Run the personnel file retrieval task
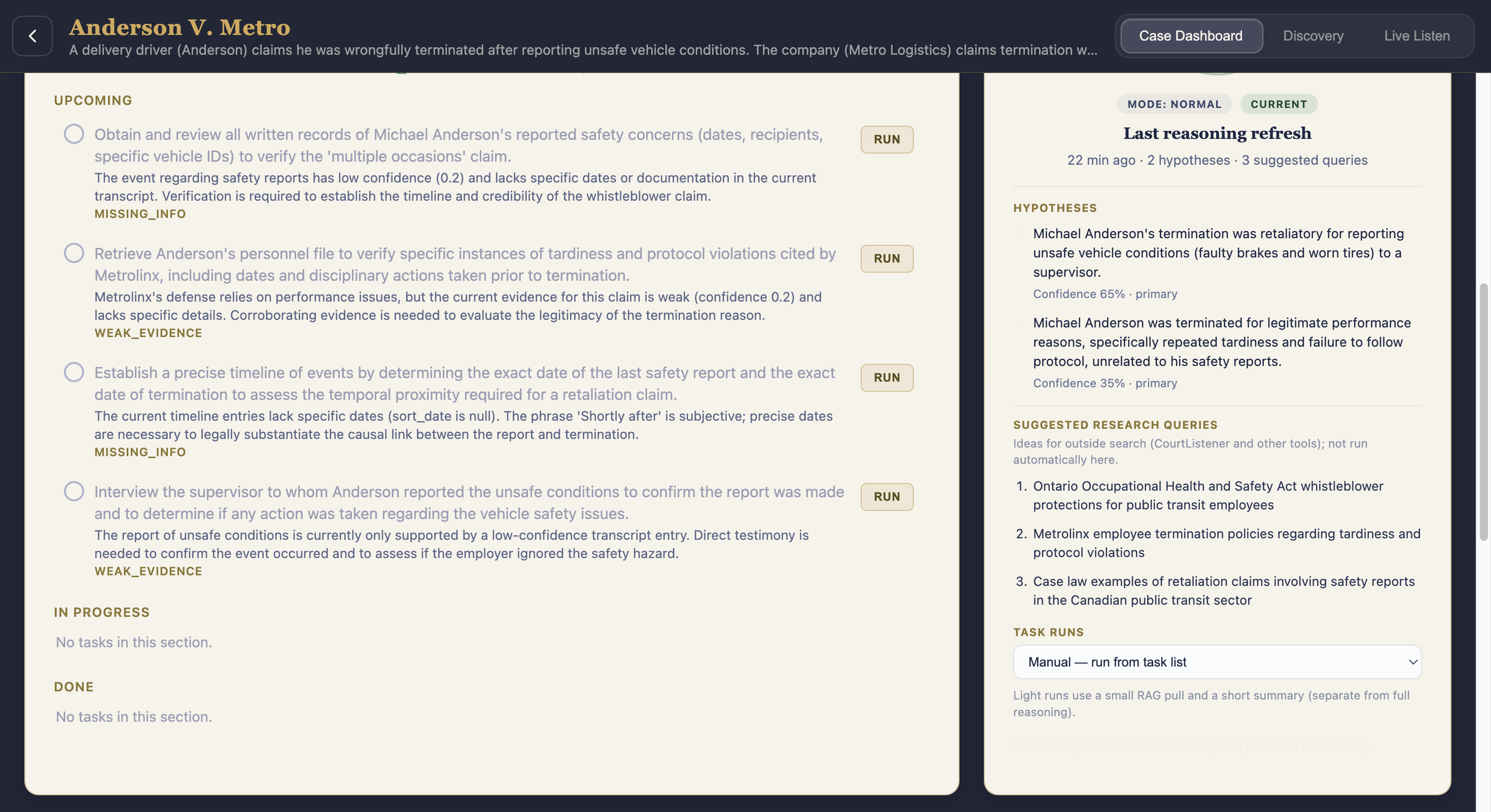This screenshot has height=812, width=1491. 886,259
